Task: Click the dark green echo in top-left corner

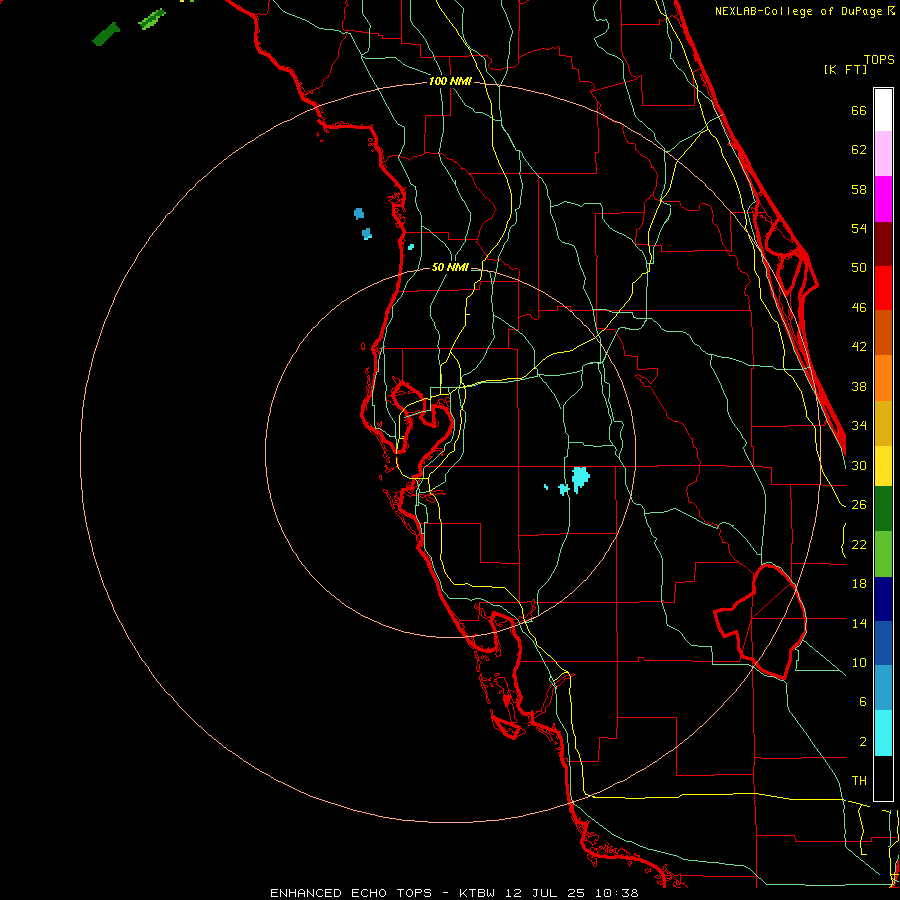Action: (x=106, y=34)
